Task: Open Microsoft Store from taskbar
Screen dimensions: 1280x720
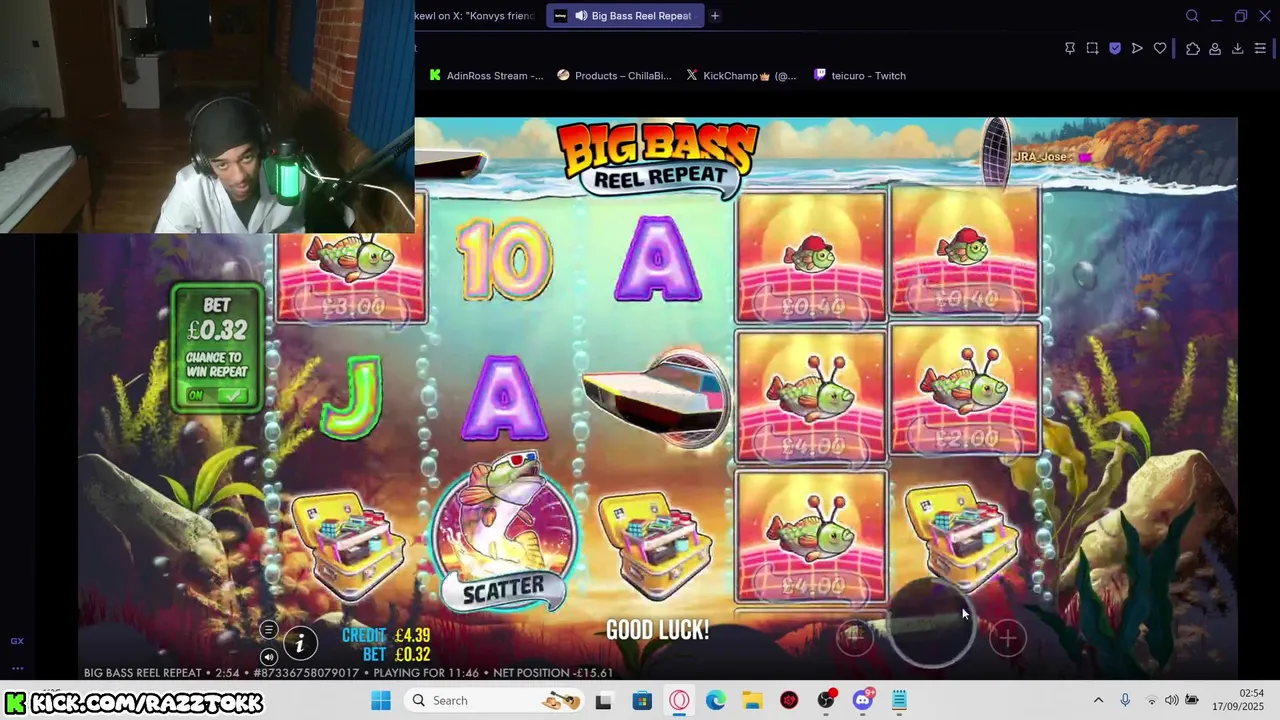Action: pos(641,700)
